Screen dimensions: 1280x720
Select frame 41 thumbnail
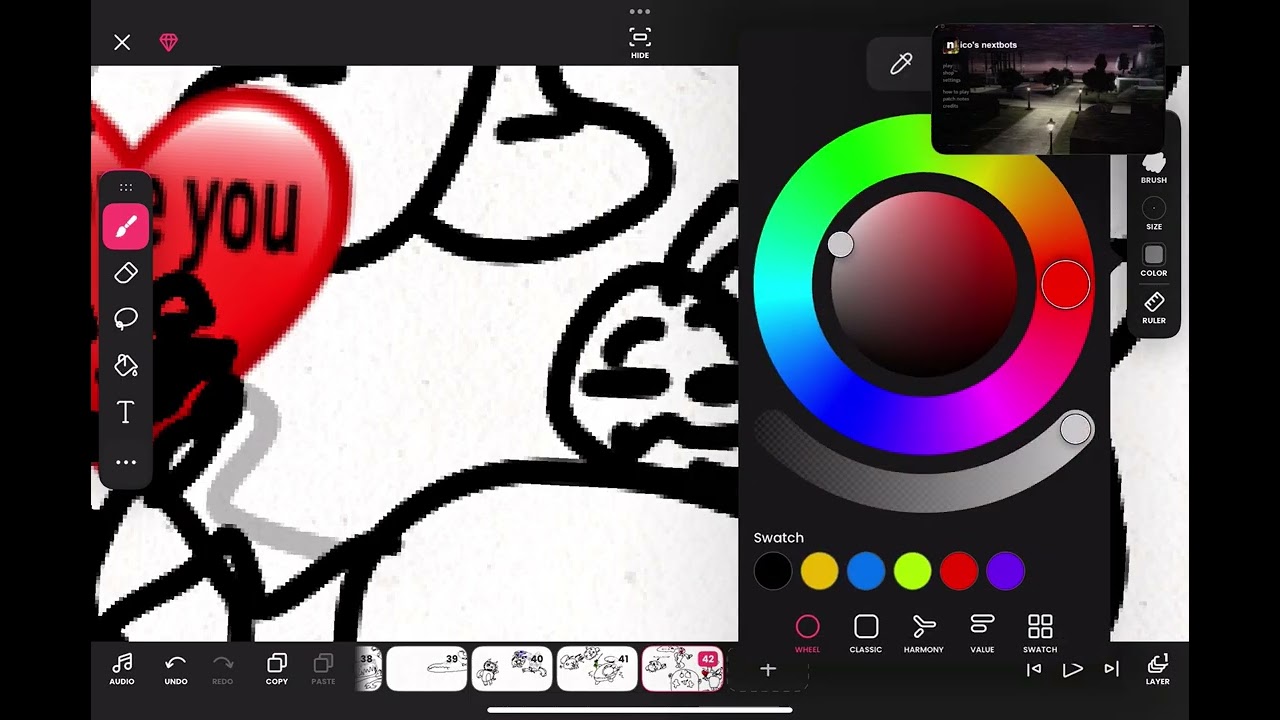(x=597, y=669)
